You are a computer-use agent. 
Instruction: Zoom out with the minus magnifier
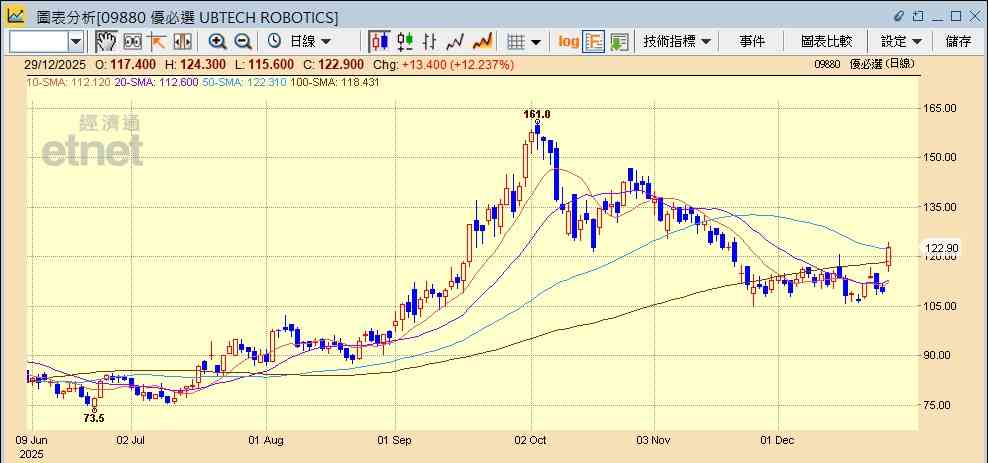[x=243, y=42]
